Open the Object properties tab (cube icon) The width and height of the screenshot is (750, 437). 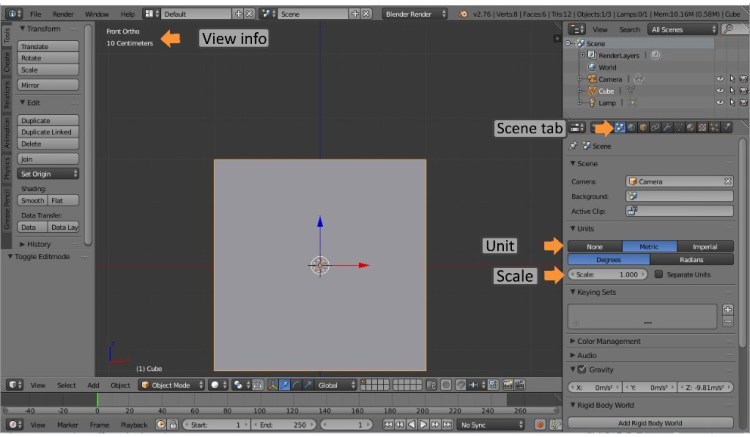[643, 127]
